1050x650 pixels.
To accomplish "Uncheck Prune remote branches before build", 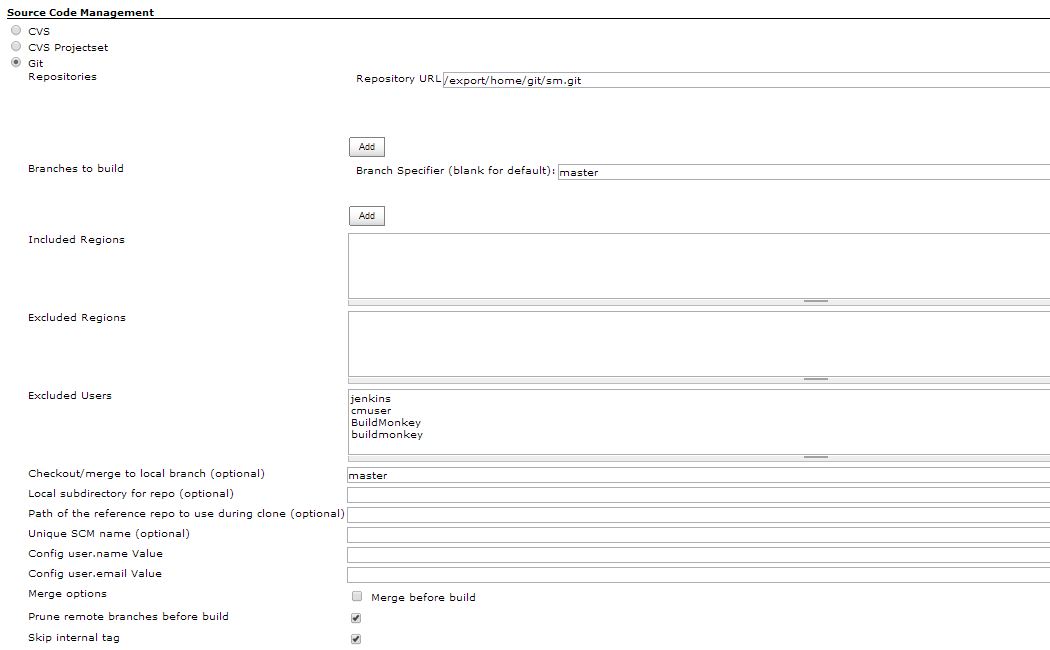I will point(356,618).
